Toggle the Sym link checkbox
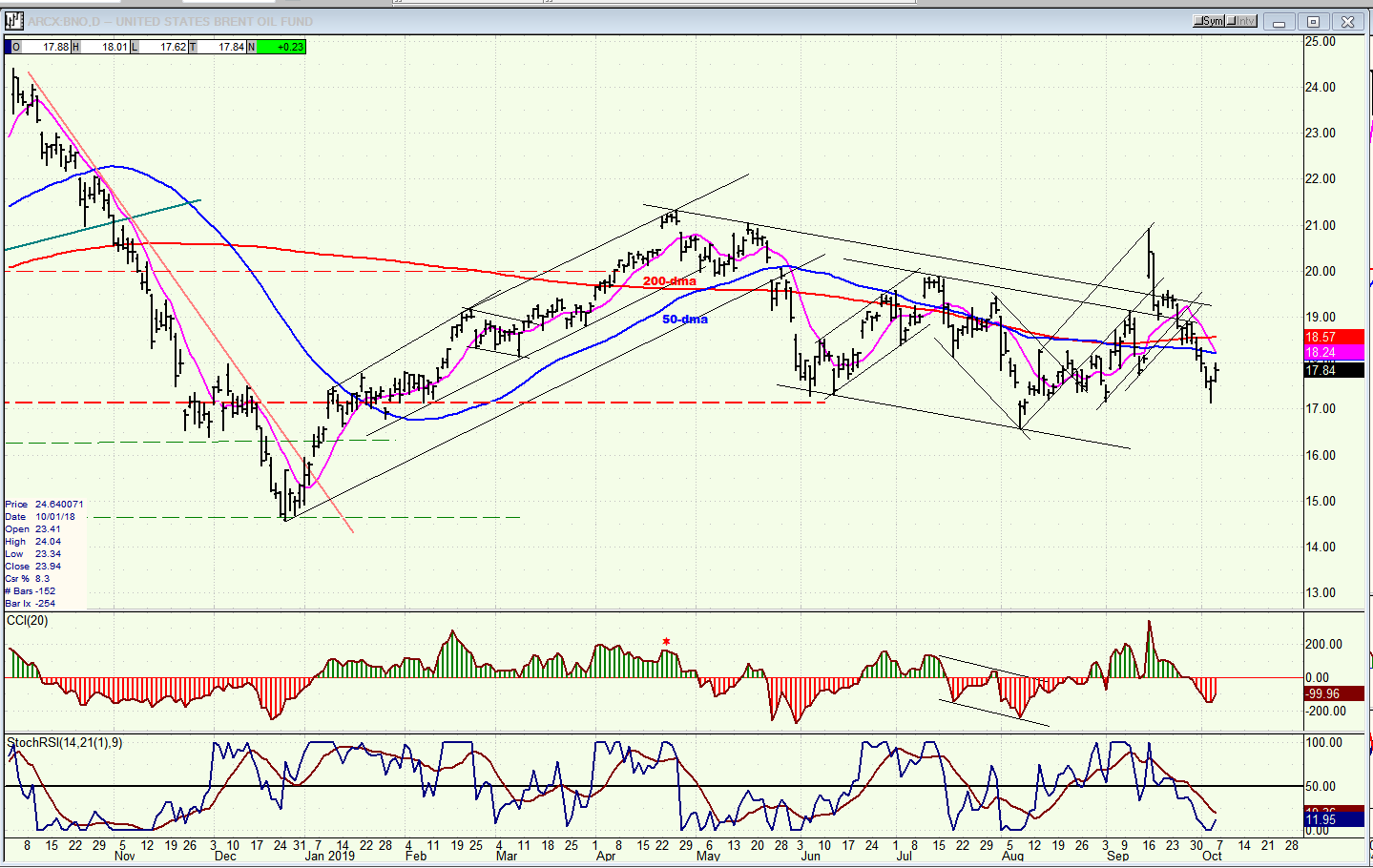The image size is (1373, 868). click(x=1210, y=21)
